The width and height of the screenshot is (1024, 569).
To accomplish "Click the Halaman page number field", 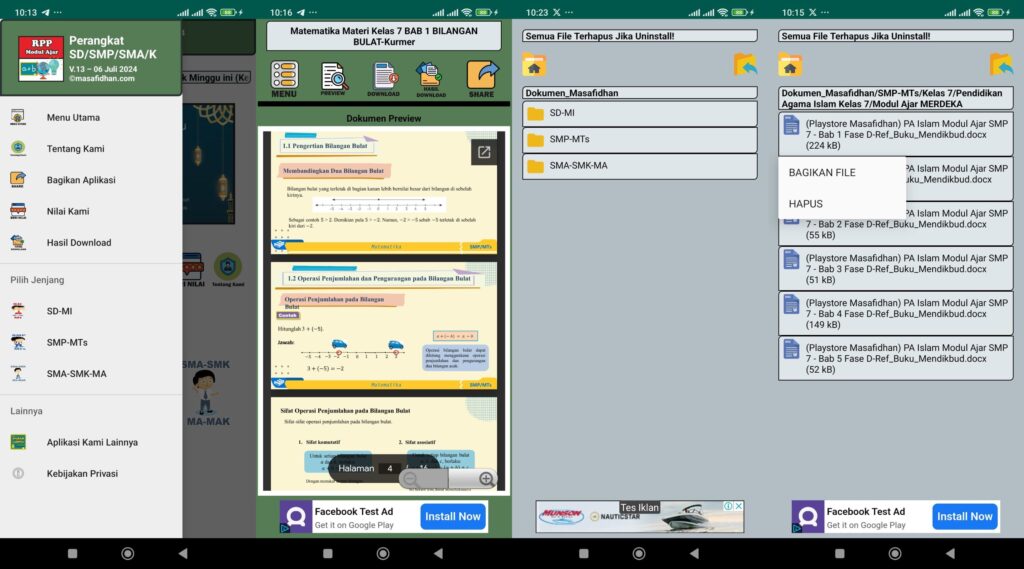I will pos(390,468).
